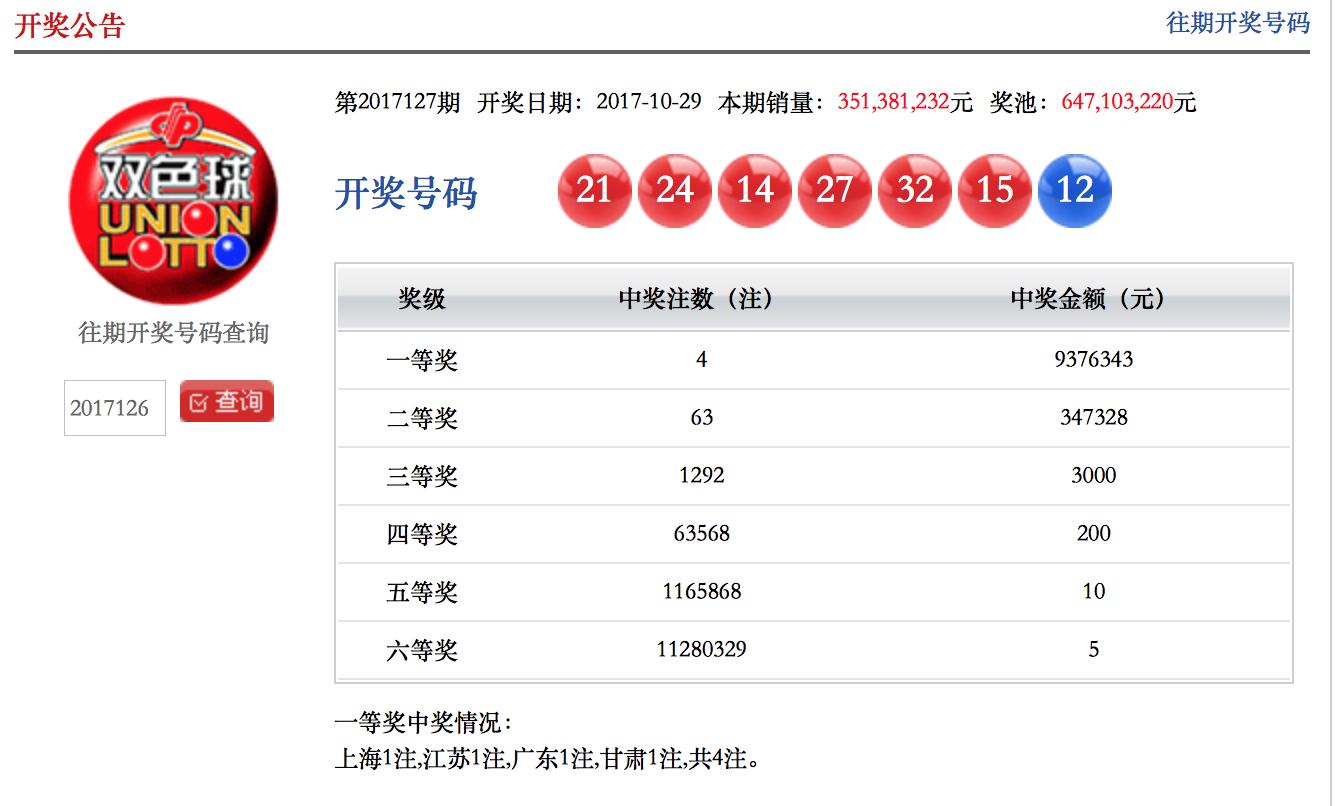Click fourth prize amount 200
This screenshot has height=806, width=1340.
1094,533
